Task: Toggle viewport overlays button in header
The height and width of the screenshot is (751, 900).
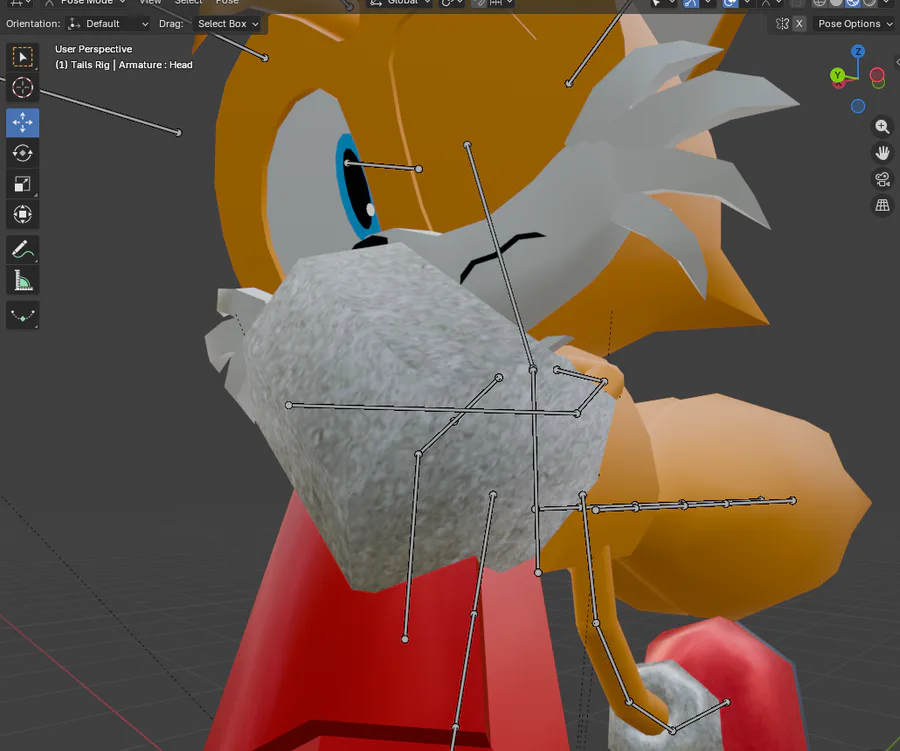Action: point(730,3)
